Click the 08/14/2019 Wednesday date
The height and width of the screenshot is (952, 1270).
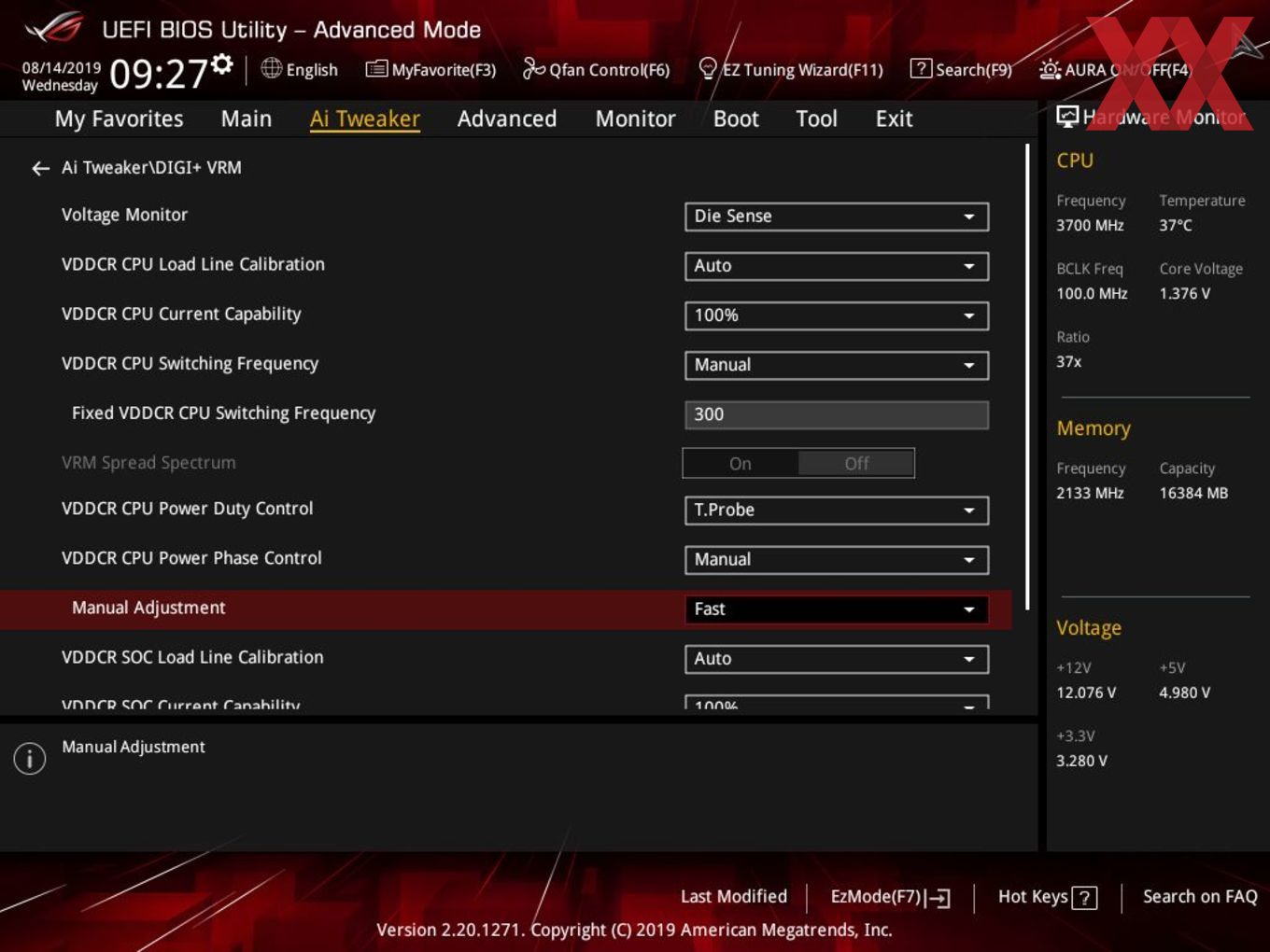coord(61,77)
